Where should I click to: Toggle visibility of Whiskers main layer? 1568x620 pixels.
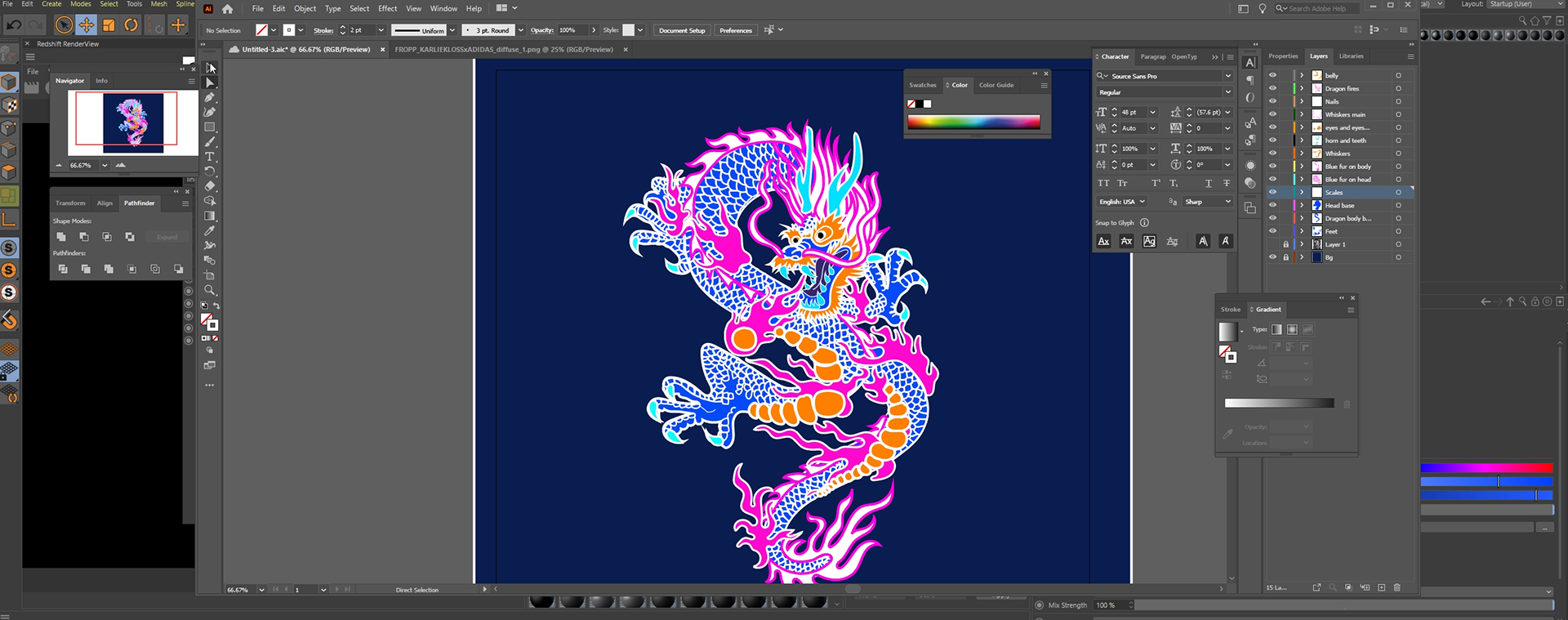(x=1272, y=114)
